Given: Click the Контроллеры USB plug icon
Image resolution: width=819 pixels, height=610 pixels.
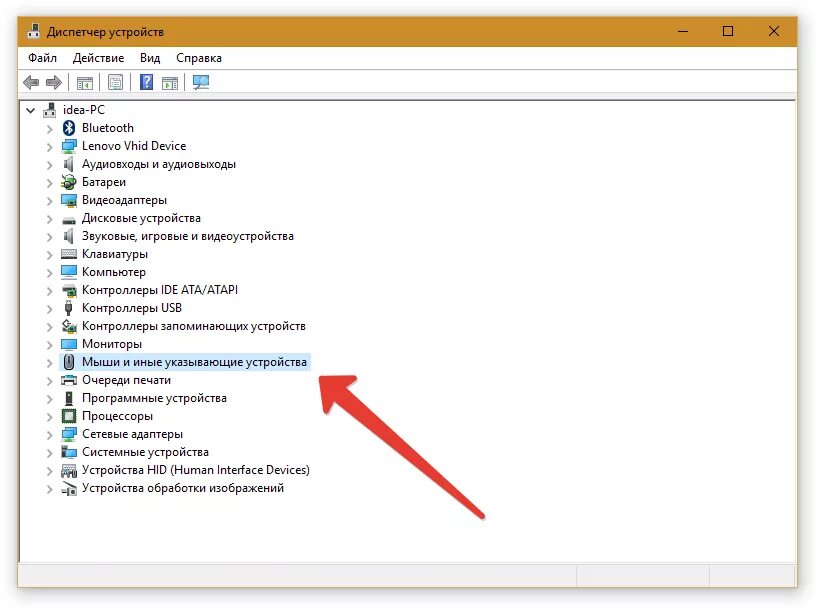Looking at the screenshot, I should point(68,308).
